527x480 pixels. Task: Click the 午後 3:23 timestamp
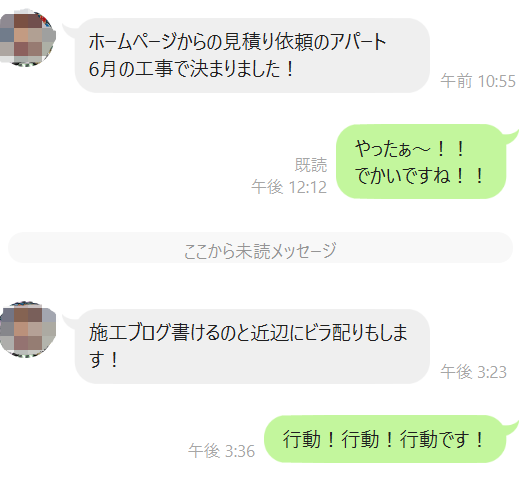point(474,372)
